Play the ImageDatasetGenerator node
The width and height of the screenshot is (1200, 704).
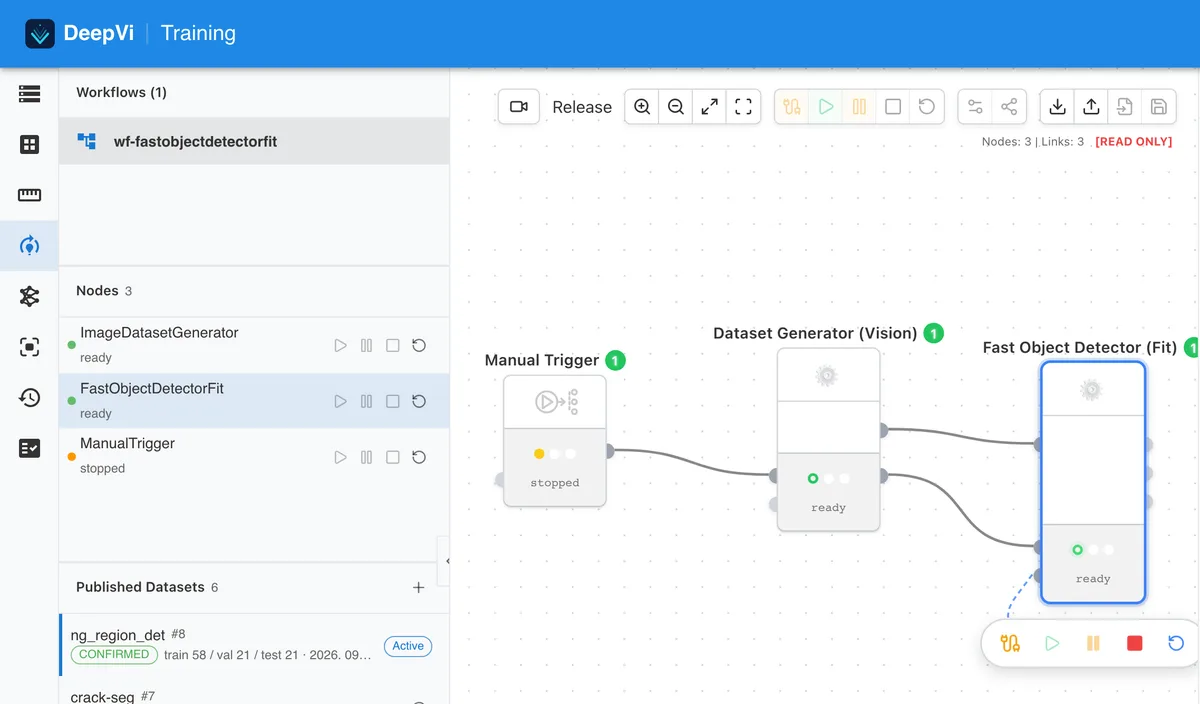point(340,346)
